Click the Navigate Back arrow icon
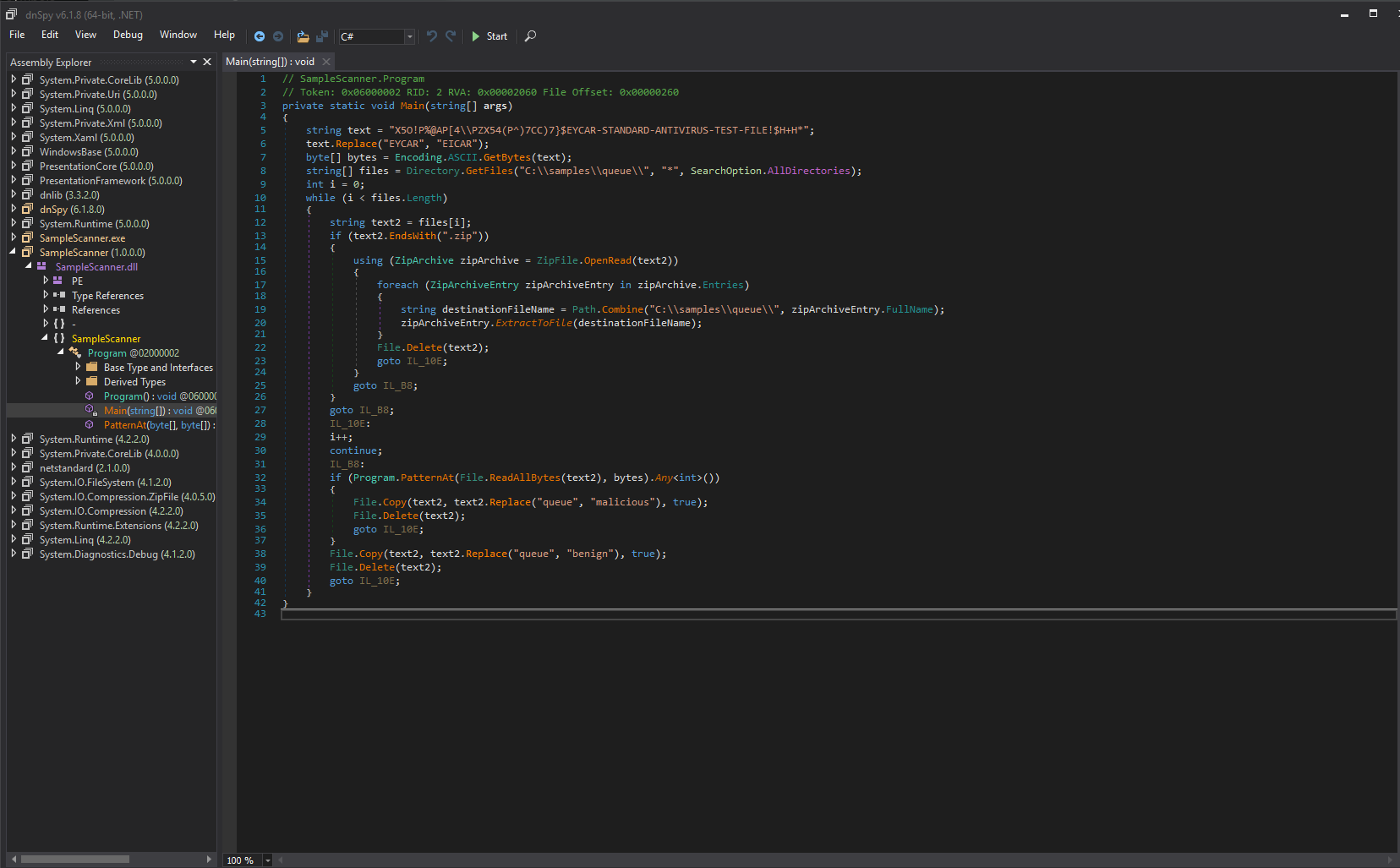Screen dimensions: 1400x868 point(260,36)
